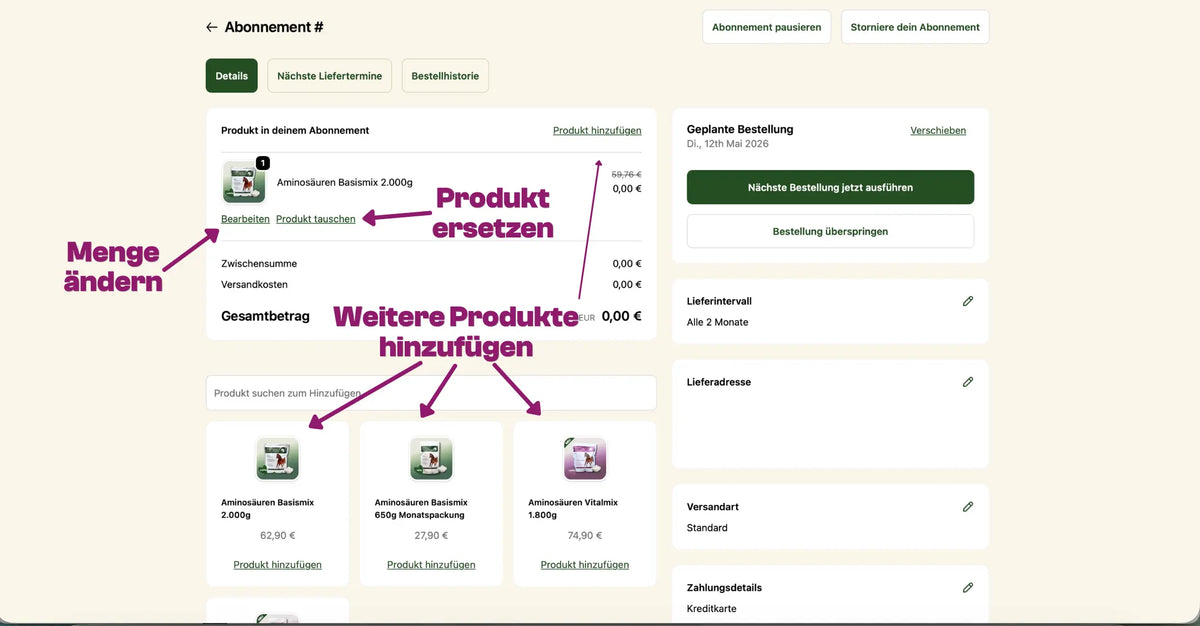Click the 'Geplante Bestellung' heading
Screen dimensions: 1200x626
(740, 129)
